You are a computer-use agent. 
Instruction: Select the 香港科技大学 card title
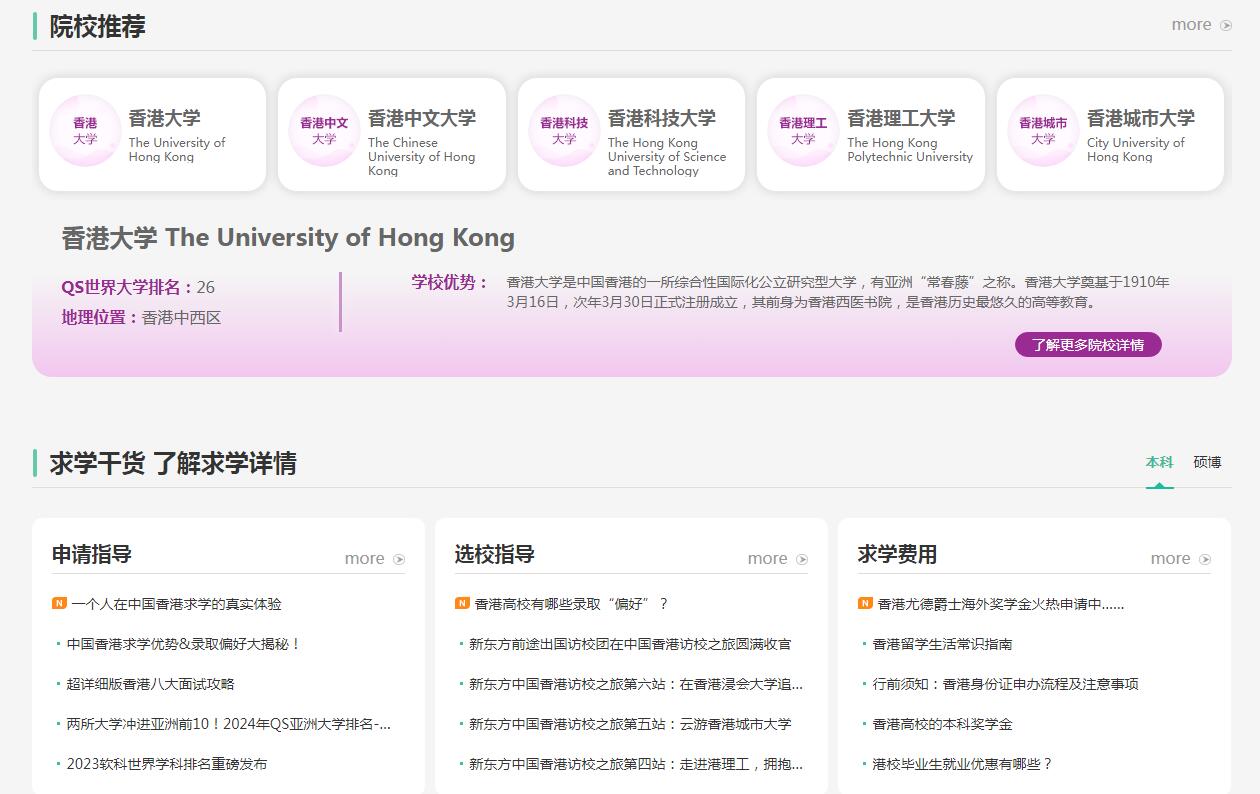point(662,118)
